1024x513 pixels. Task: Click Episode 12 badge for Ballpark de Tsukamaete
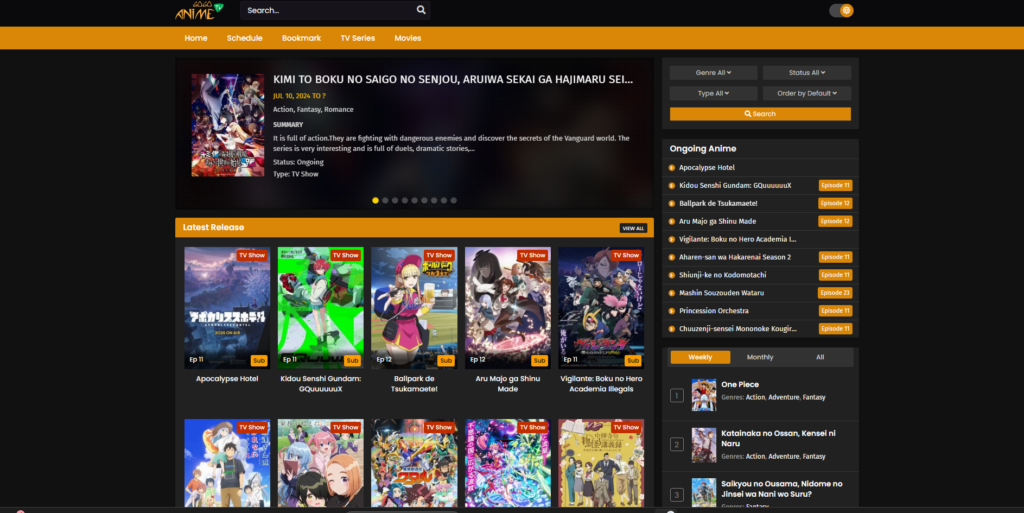[835, 203]
